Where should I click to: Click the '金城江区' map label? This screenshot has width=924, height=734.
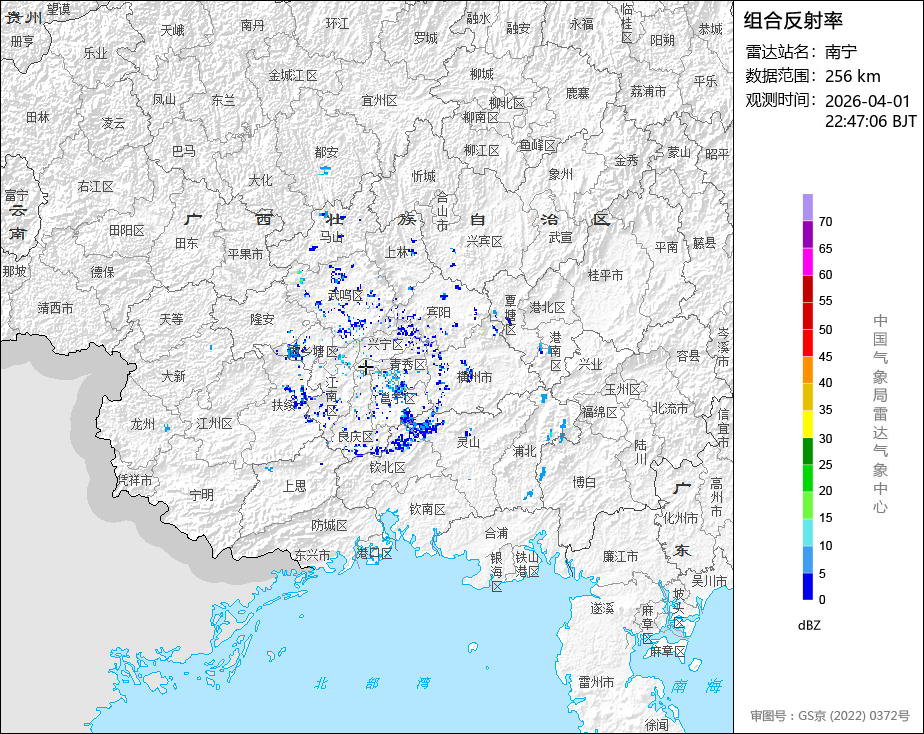pyautogui.click(x=293, y=75)
